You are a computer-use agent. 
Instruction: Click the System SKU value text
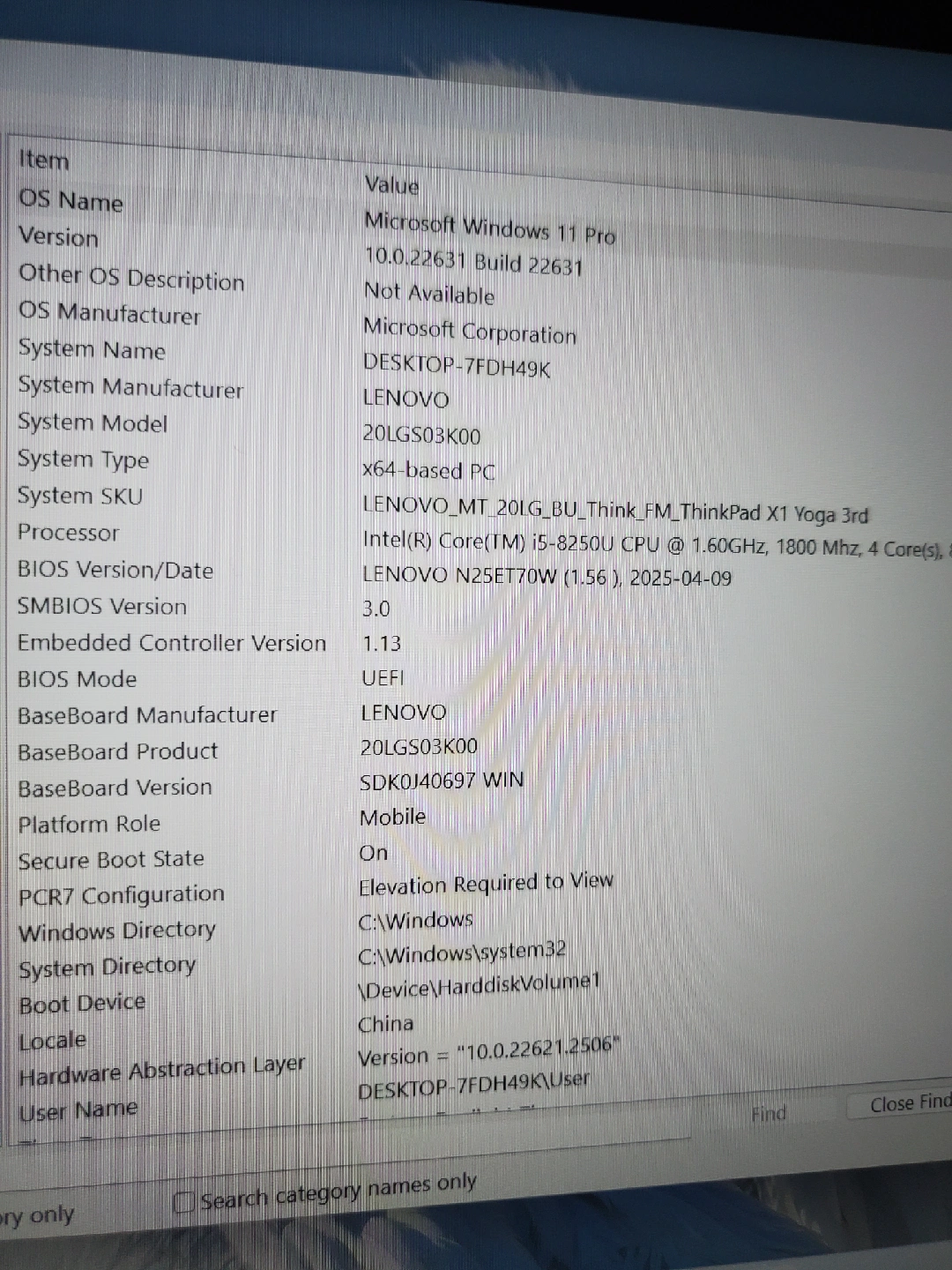[614, 511]
